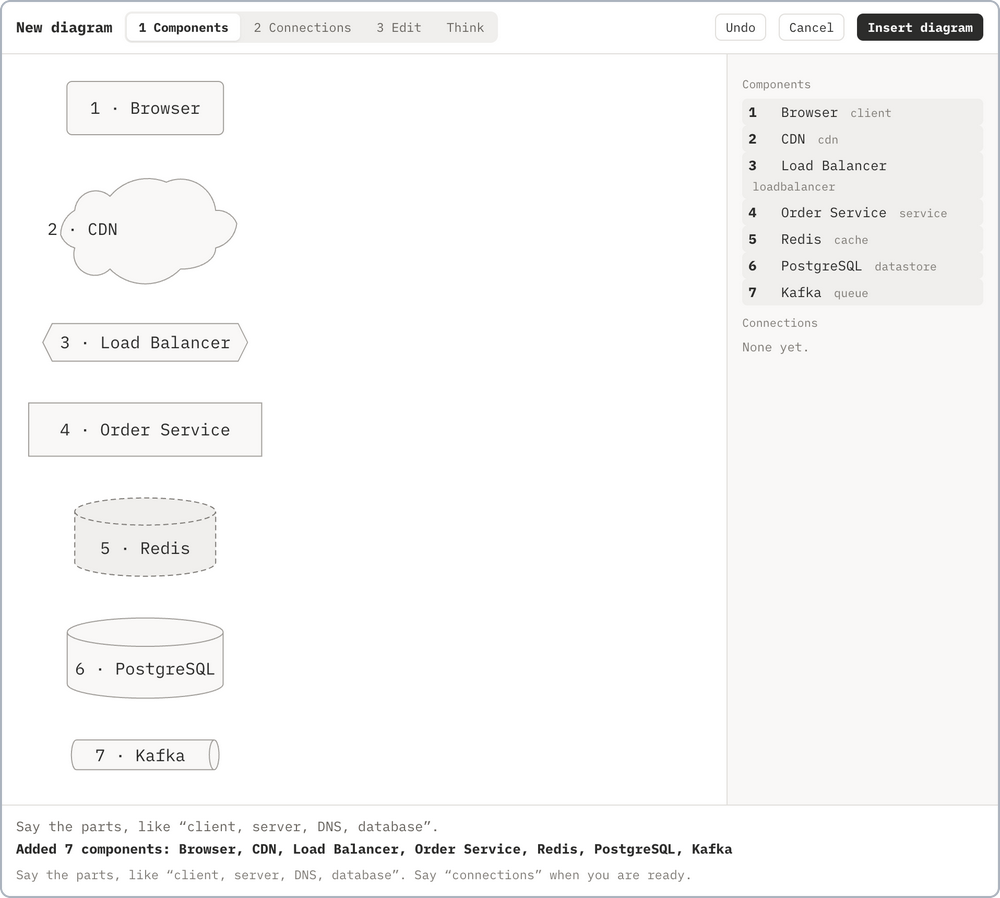Click the Cancel button
The image size is (1000, 898).
pyautogui.click(x=811, y=27)
